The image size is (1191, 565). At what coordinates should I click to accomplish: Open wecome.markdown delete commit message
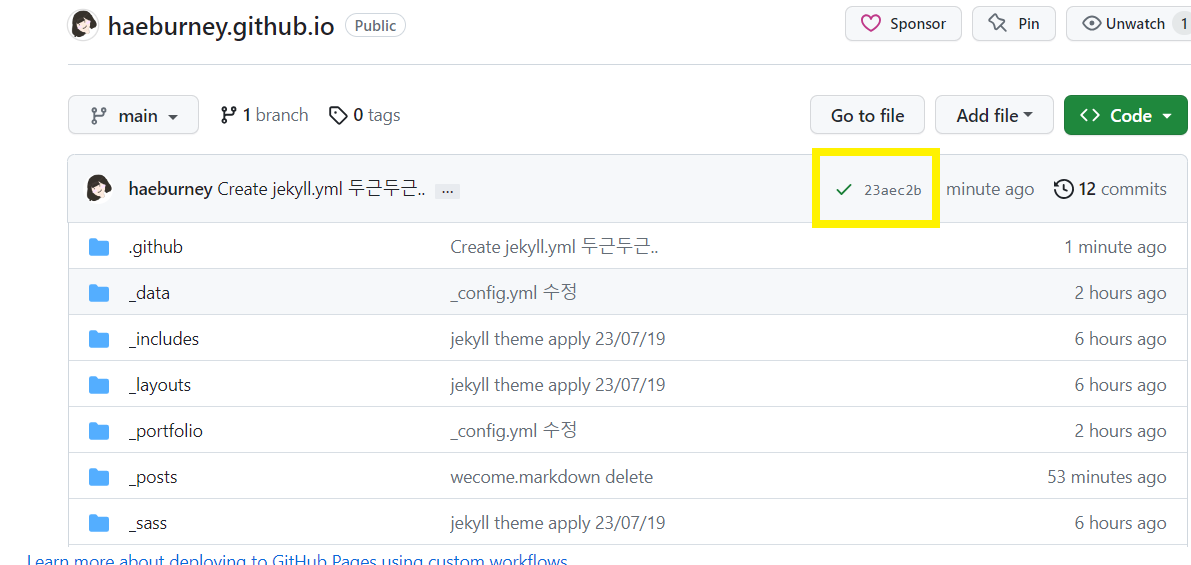(551, 478)
